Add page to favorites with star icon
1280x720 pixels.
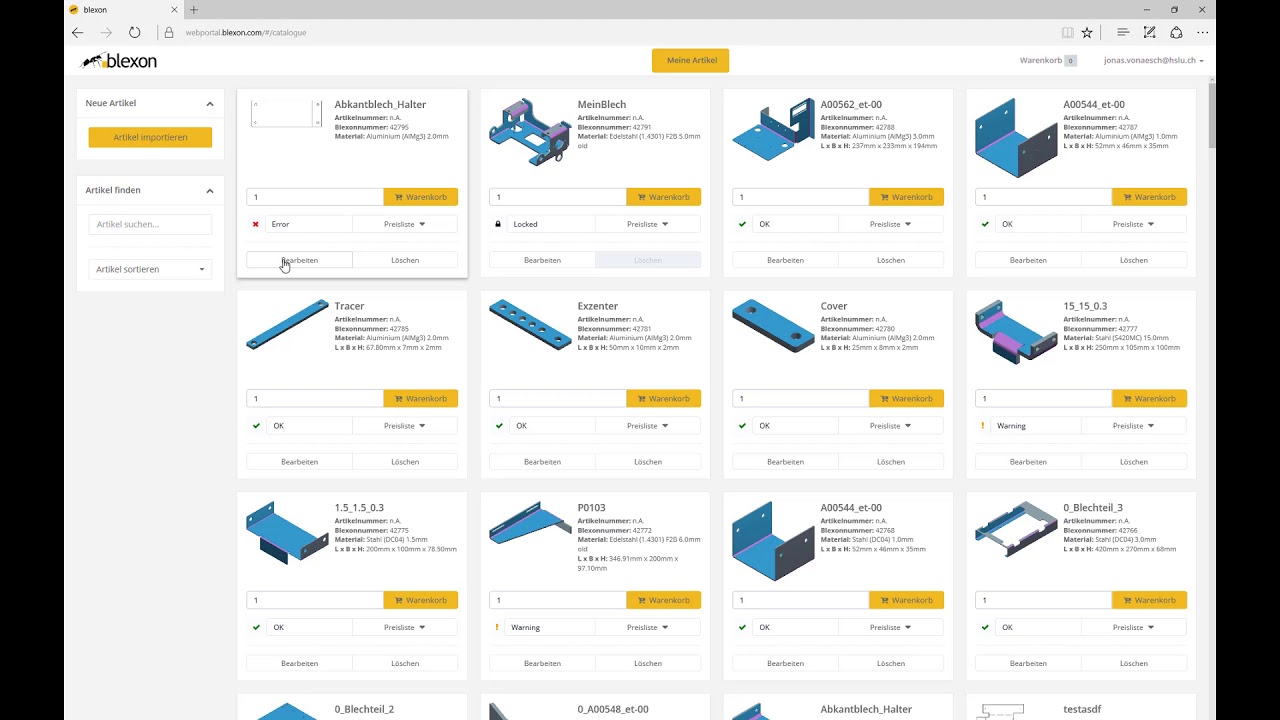(x=1087, y=32)
